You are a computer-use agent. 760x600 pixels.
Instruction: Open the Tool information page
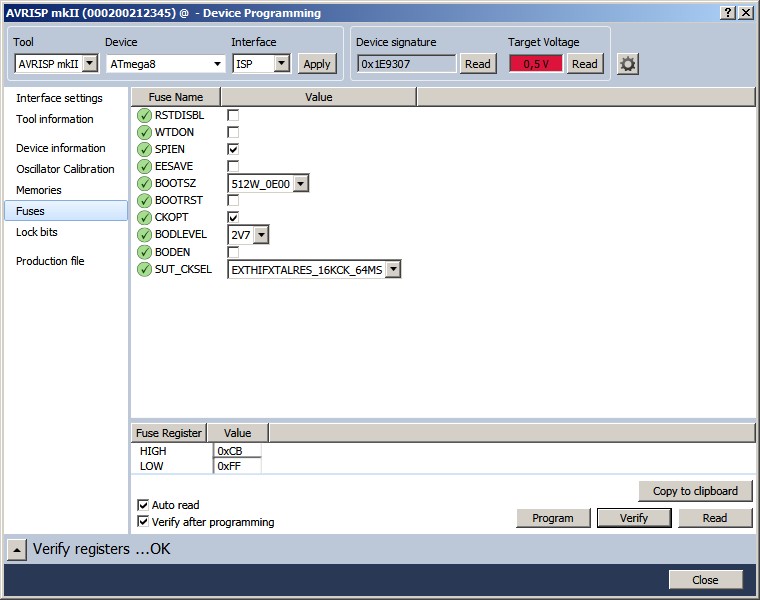(54, 119)
